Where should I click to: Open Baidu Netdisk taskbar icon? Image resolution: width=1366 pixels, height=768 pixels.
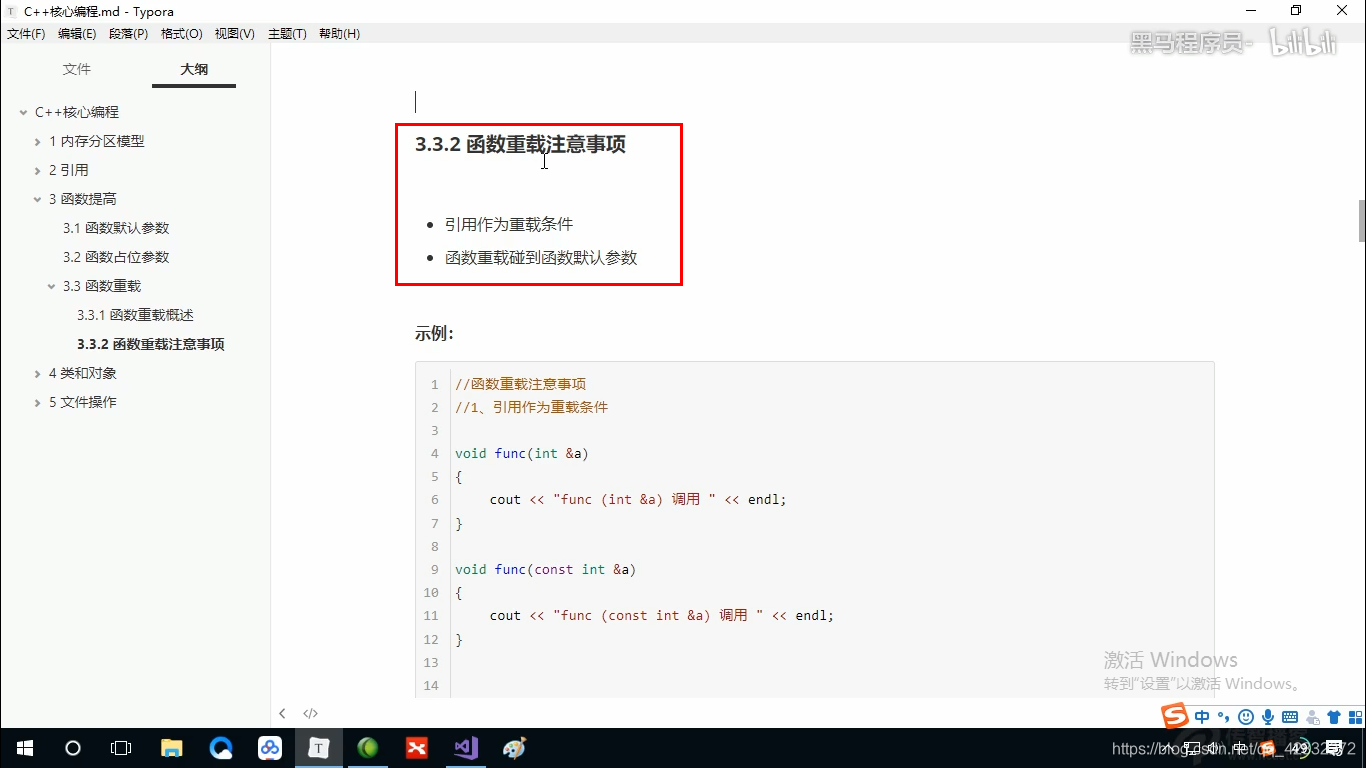point(270,748)
